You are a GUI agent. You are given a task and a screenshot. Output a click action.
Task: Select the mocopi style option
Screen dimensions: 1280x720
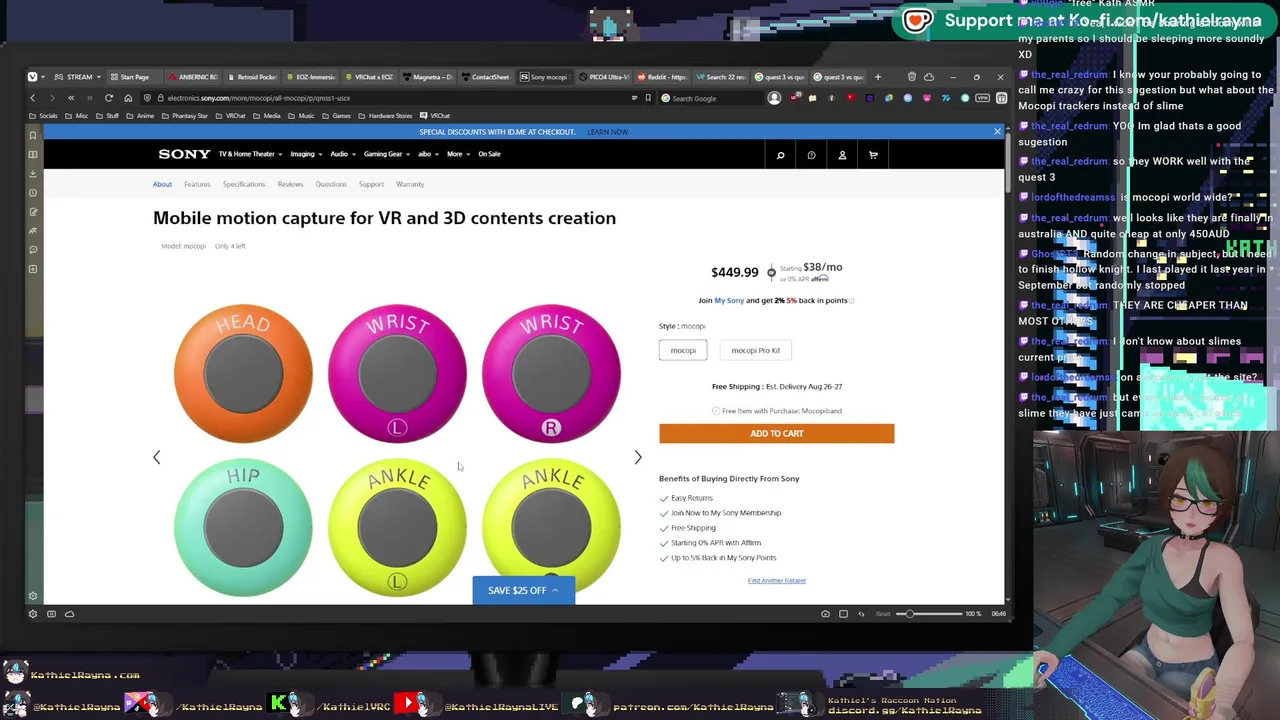pyautogui.click(x=683, y=350)
